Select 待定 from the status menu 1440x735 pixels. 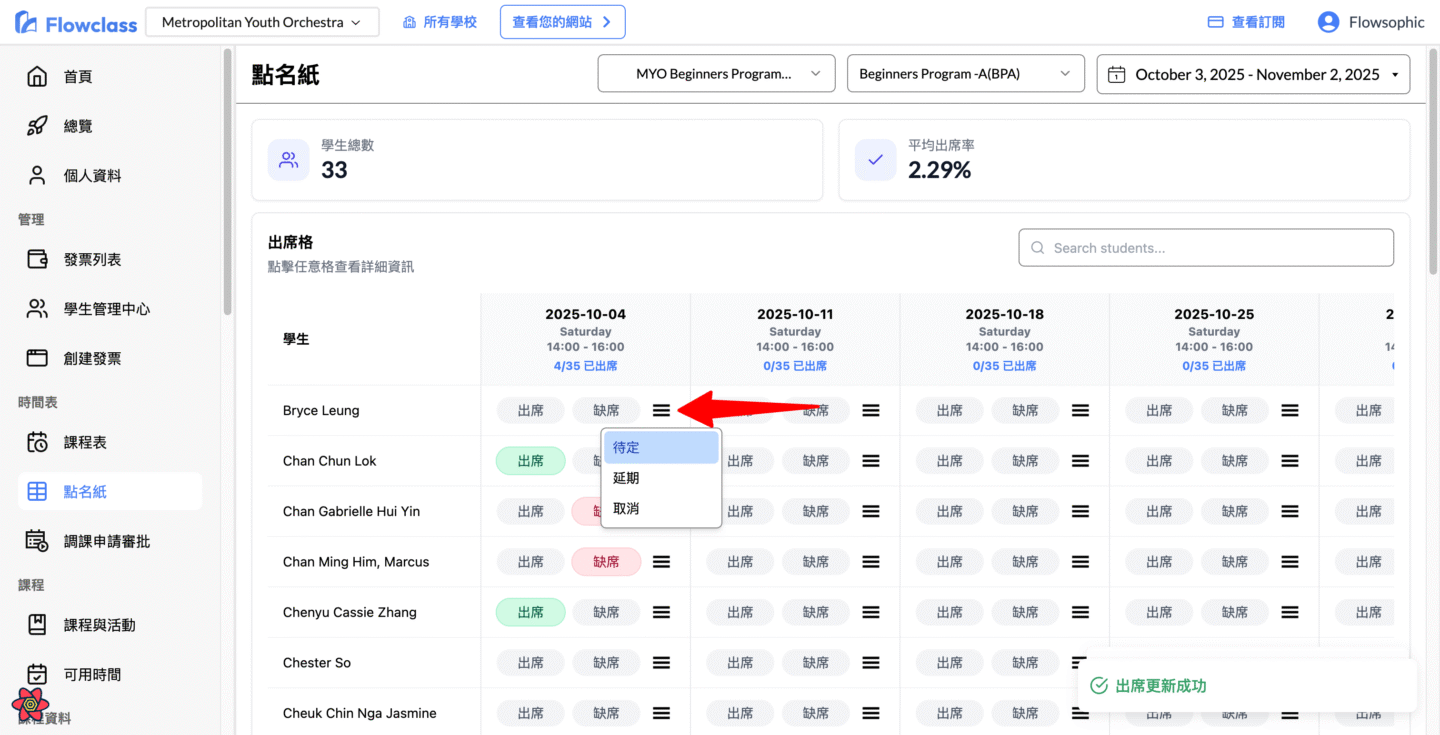coord(660,448)
